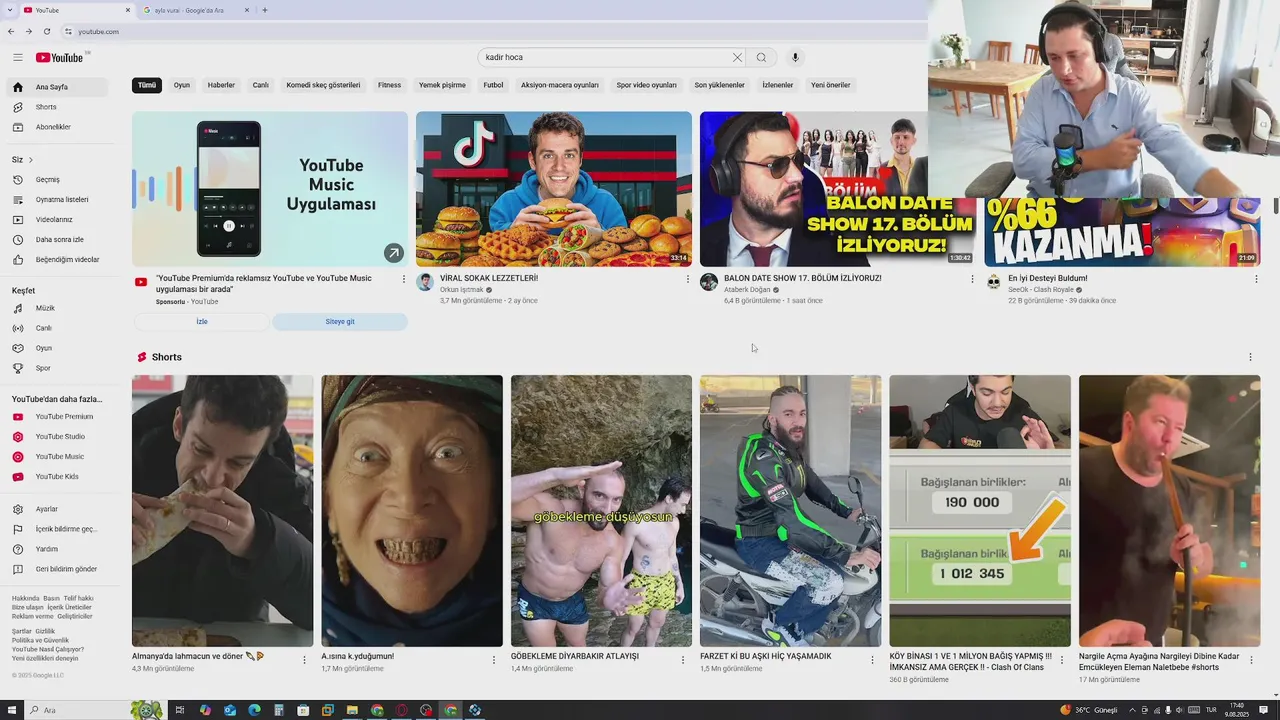Open YouTube Studio sidebar link
This screenshot has width=1280, height=720.
(x=56, y=437)
